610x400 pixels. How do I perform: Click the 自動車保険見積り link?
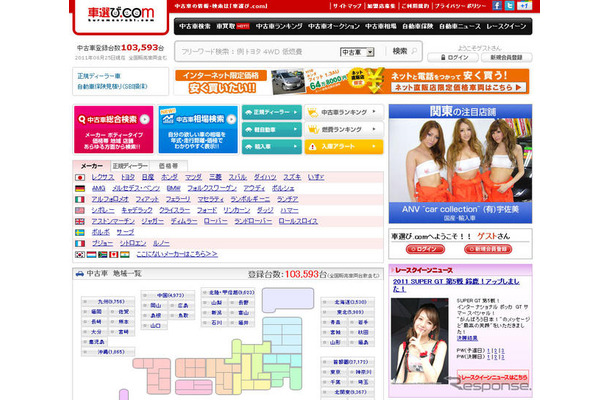coord(112,86)
